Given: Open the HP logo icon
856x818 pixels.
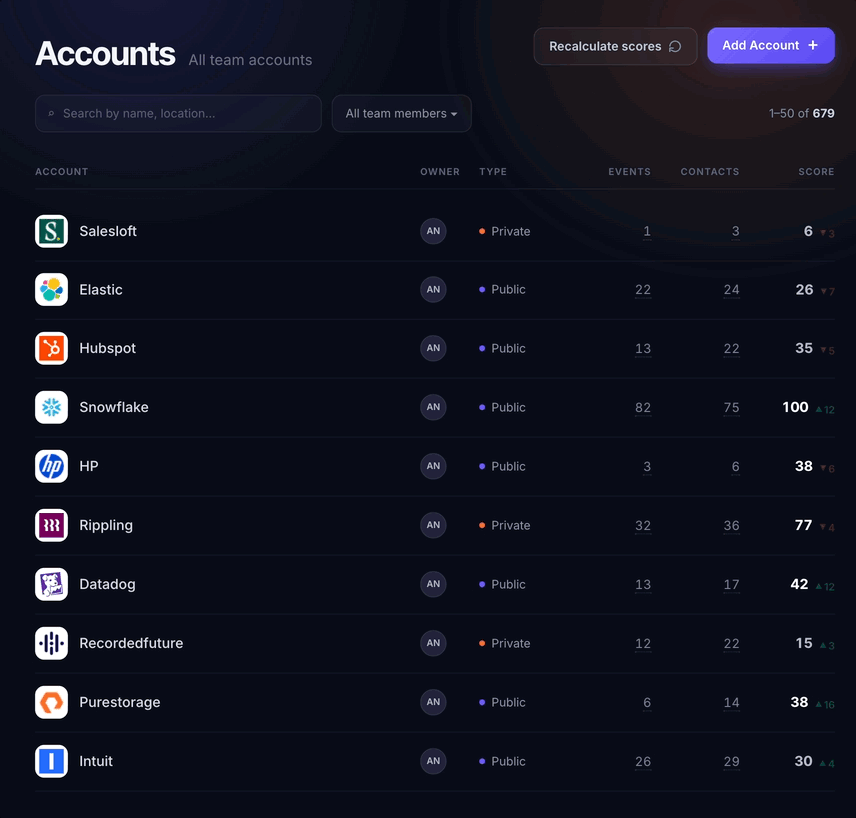Looking at the screenshot, I should pyautogui.click(x=51, y=466).
